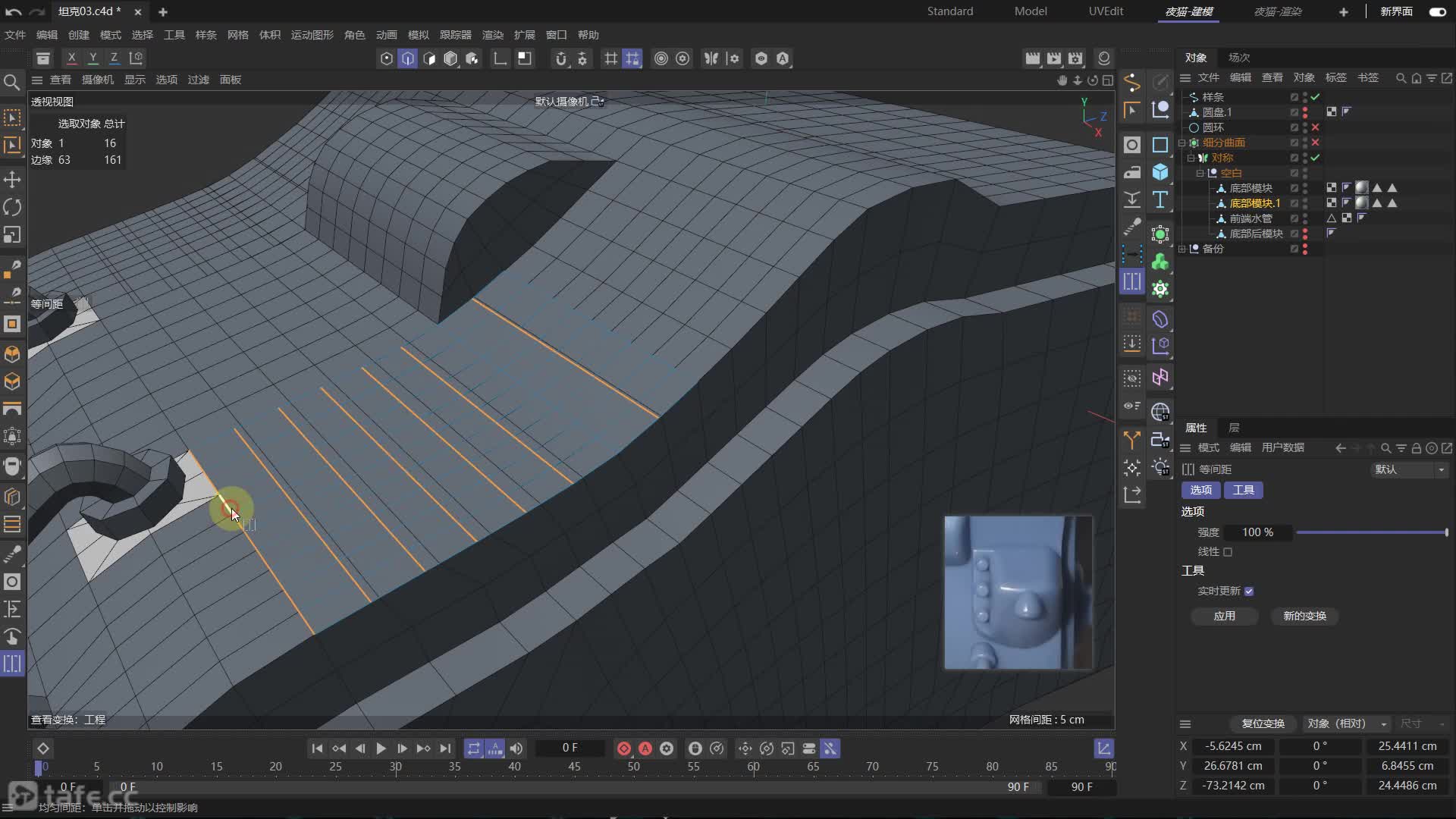Open 运动图形 menu

point(312,35)
